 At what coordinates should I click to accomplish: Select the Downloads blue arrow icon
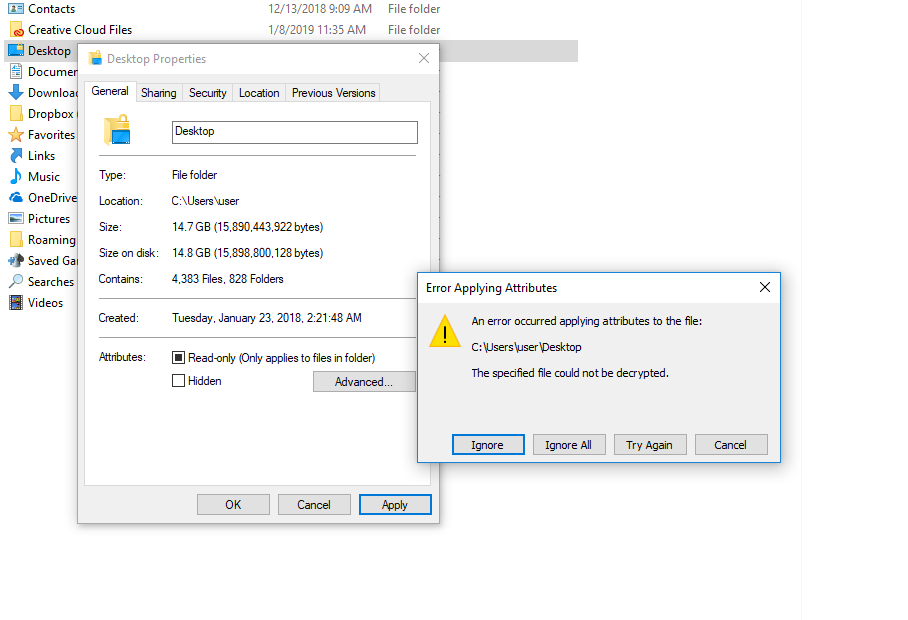click(16, 93)
